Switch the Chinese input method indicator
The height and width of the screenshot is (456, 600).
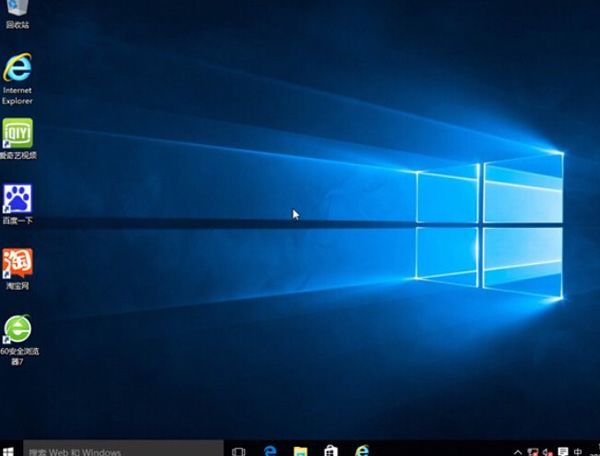(x=578, y=452)
